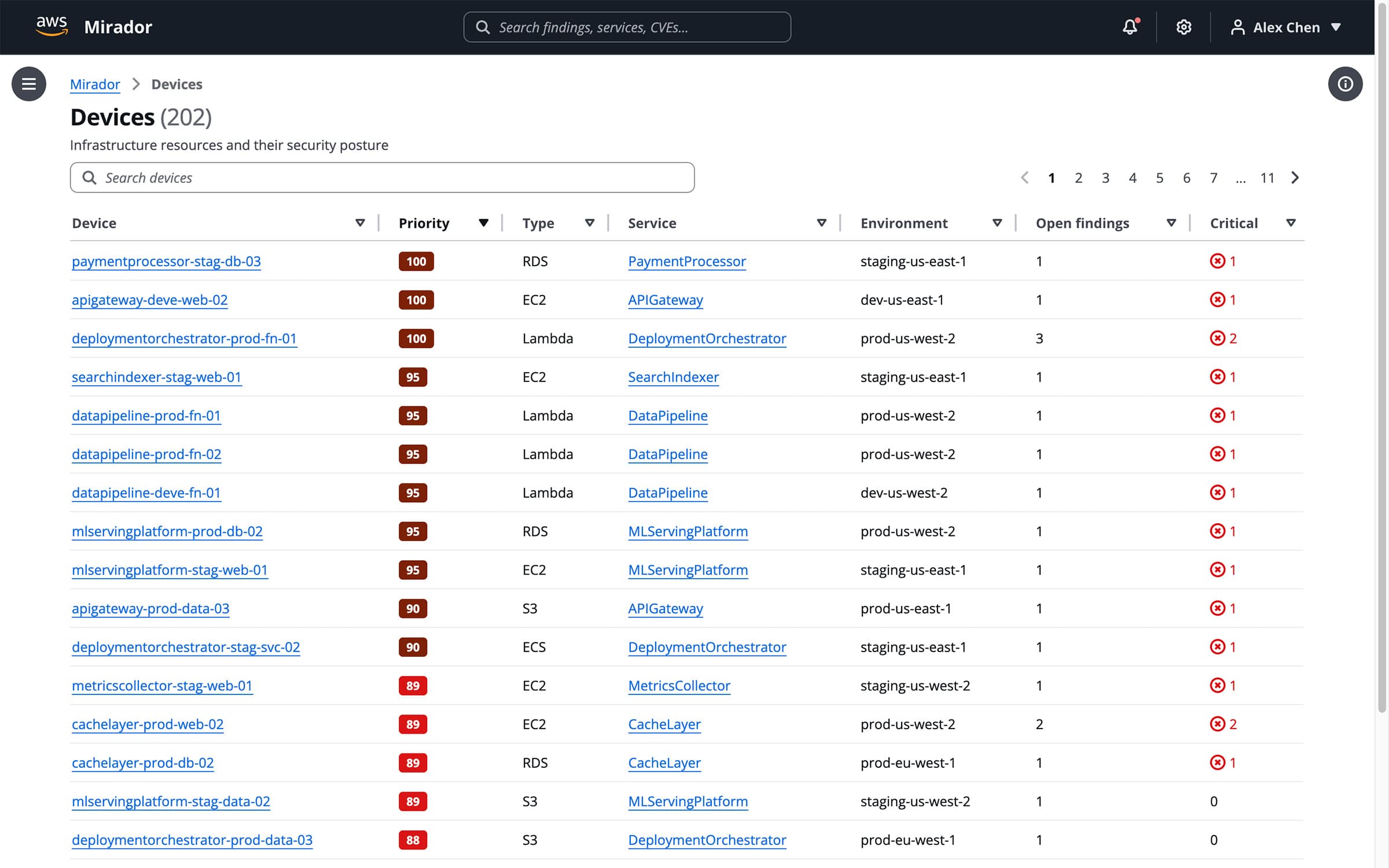Click the notification bell

pyautogui.click(x=1129, y=27)
